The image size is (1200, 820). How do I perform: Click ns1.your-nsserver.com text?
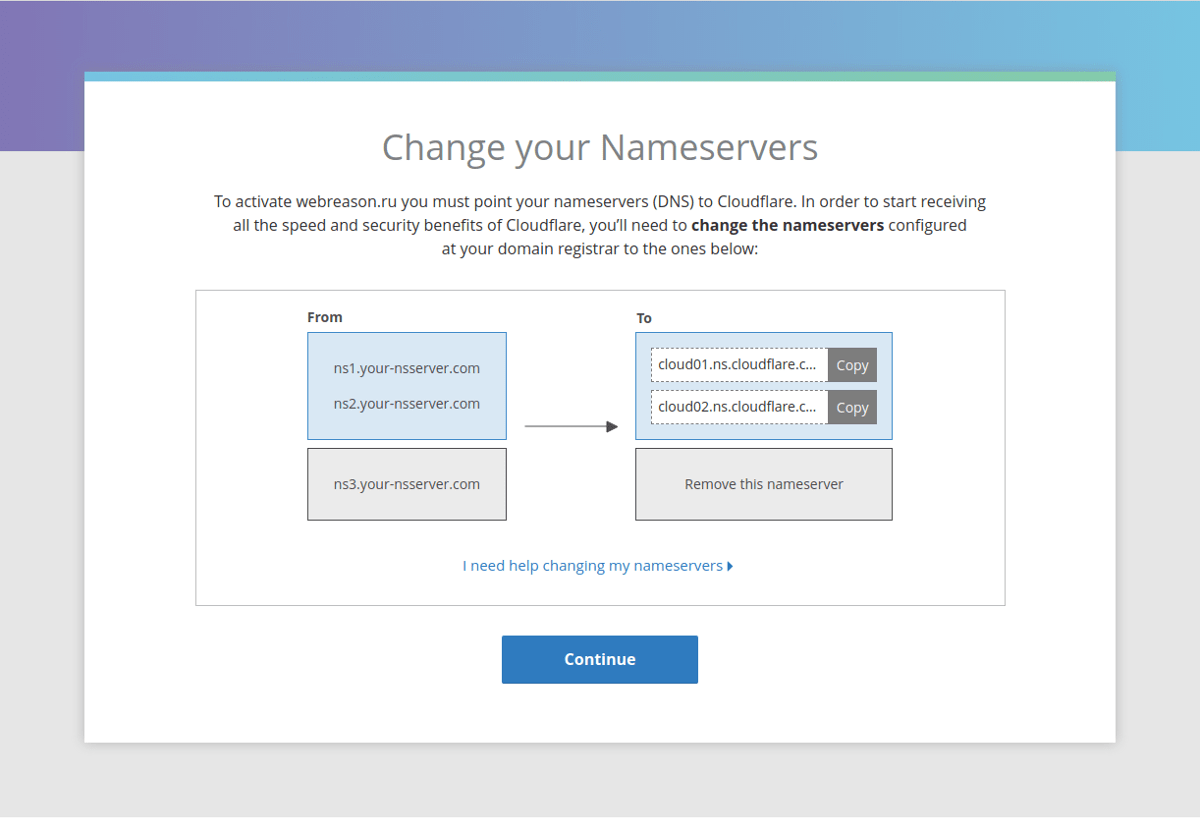(x=407, y=368)
